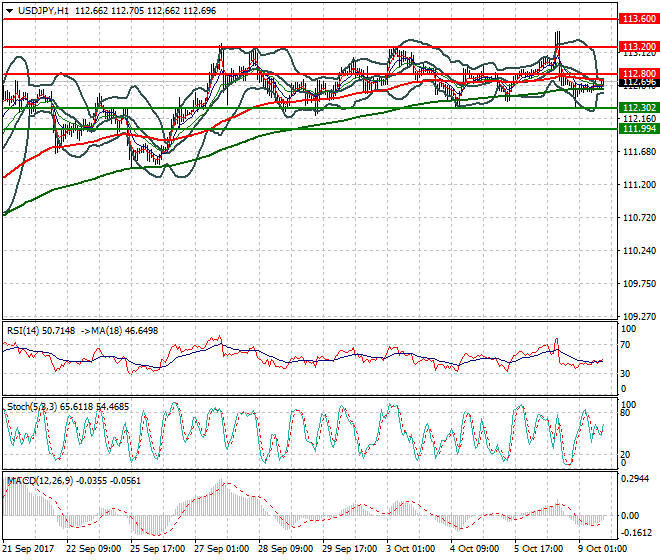This screenshot has width=660, height=560.
Task: Click the USDJPY,H1 chart title text
Action: (x=43, y=11)
